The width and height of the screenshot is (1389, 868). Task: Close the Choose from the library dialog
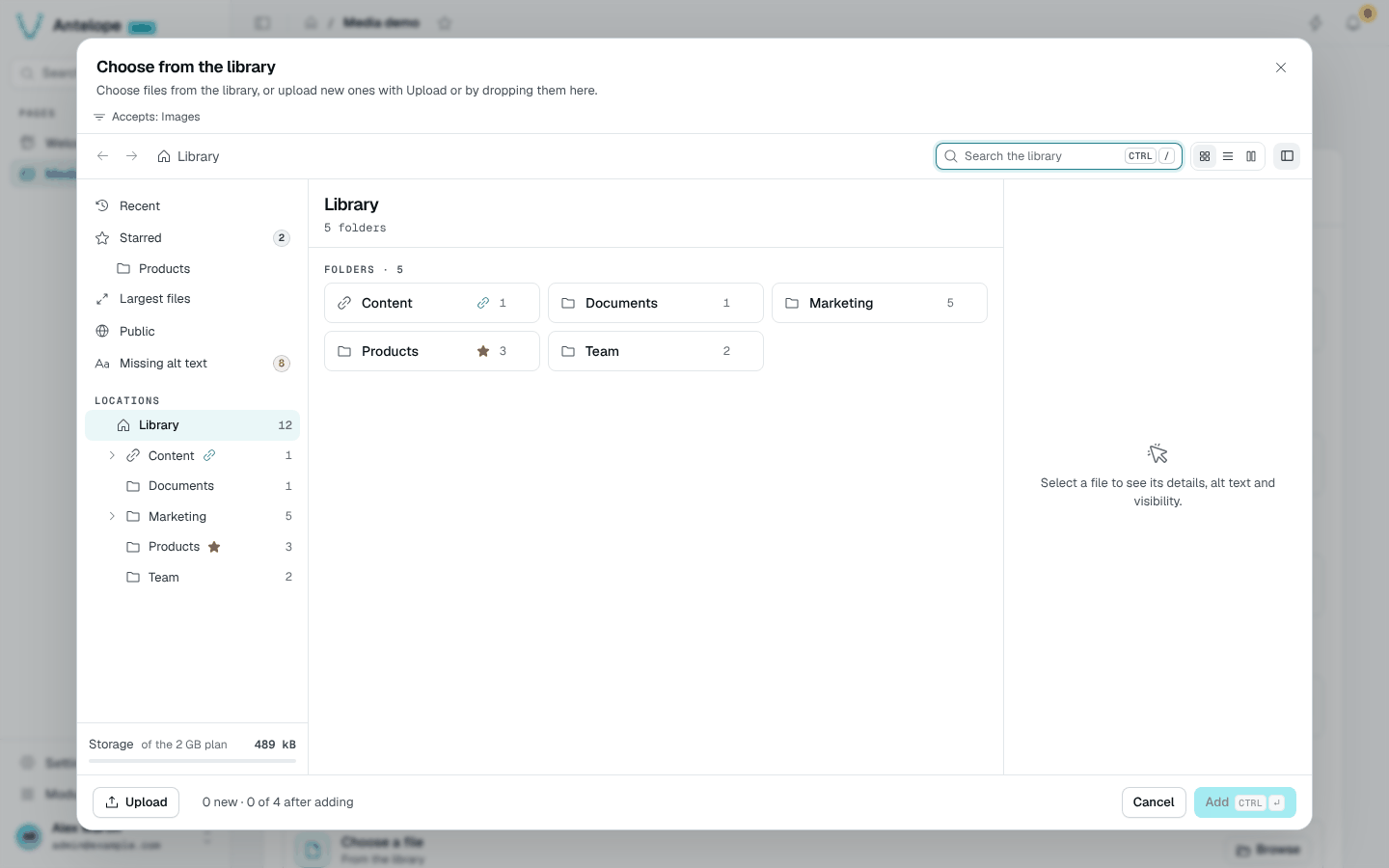[1281, 68]
